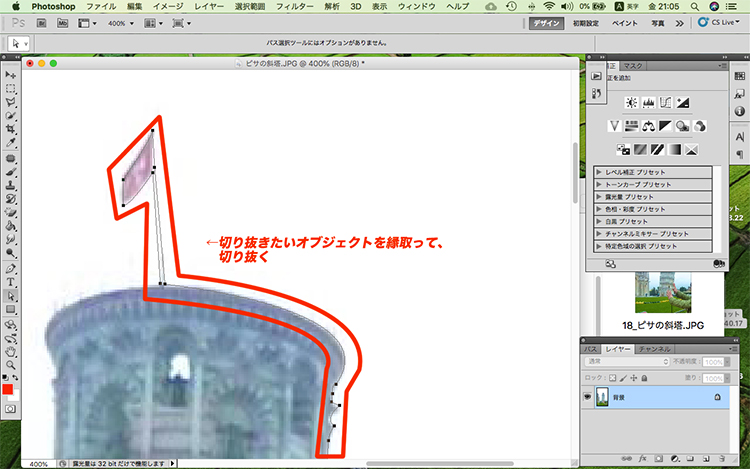Select the Zoom tool in toolbox
This screenshot has width=750, height=469.
coord(11,366)
